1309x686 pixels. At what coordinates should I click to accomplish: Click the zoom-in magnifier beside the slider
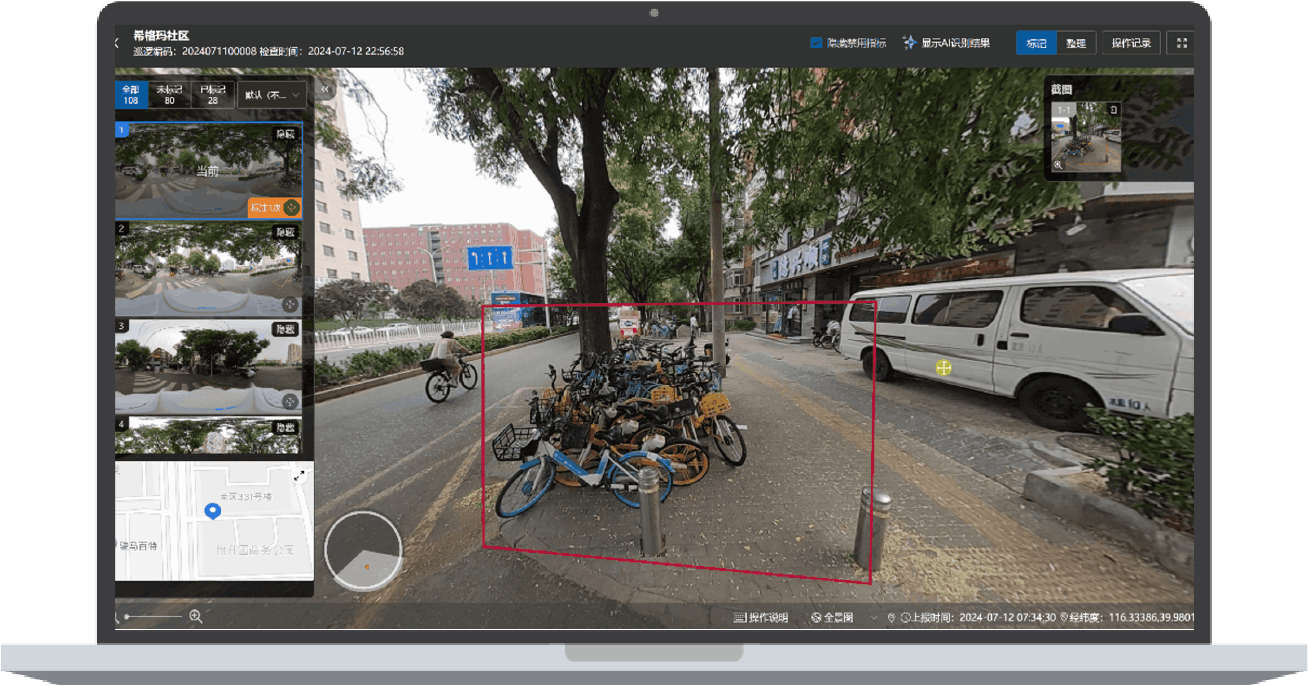196,617
